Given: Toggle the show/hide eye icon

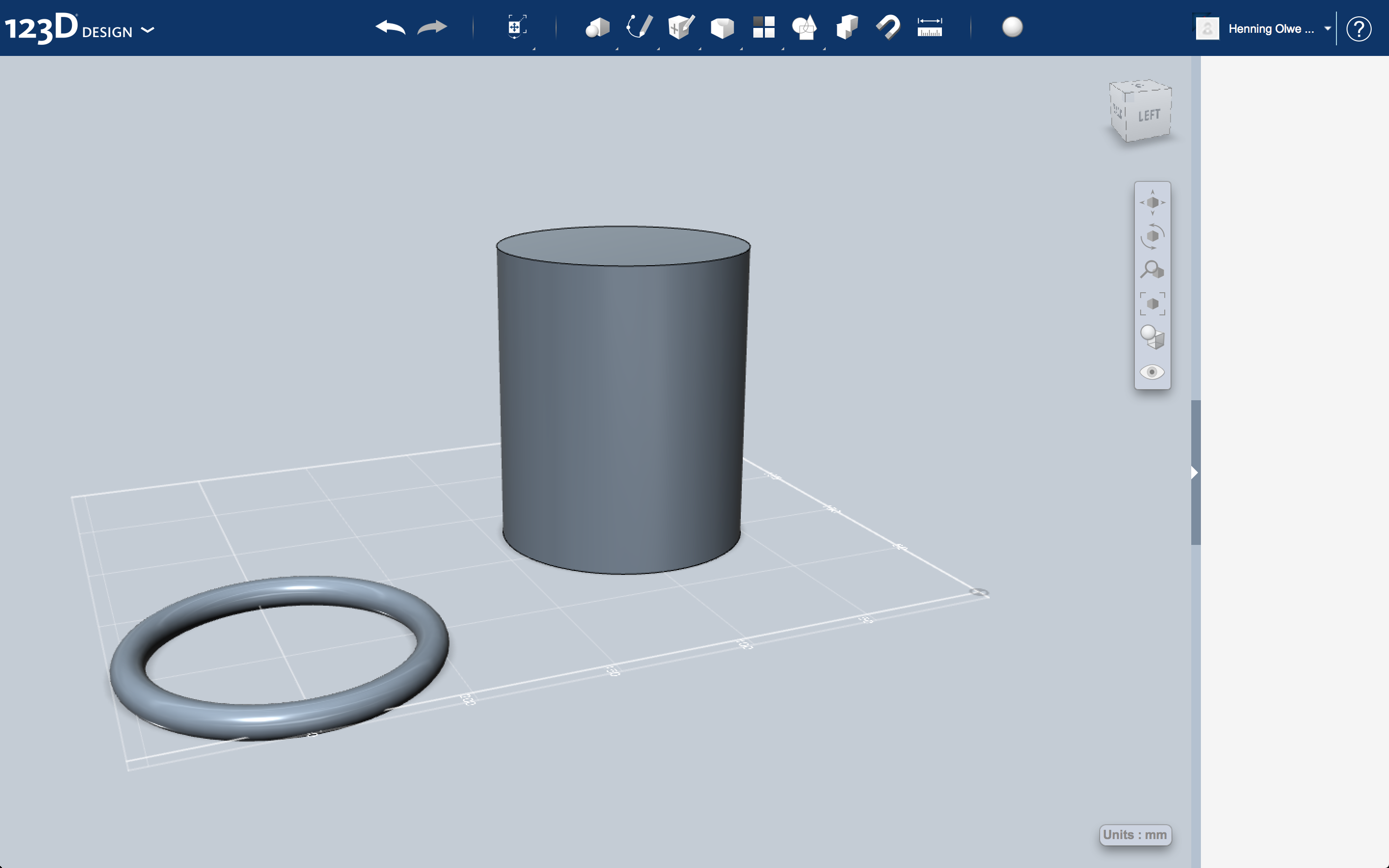Looking at the screenshot, I should (1152, 372).
